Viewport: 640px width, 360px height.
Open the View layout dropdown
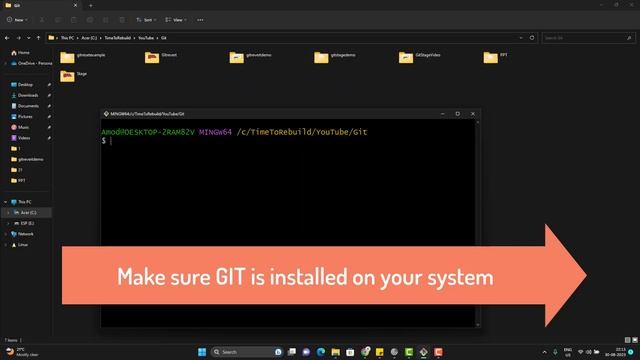[176, 20]
